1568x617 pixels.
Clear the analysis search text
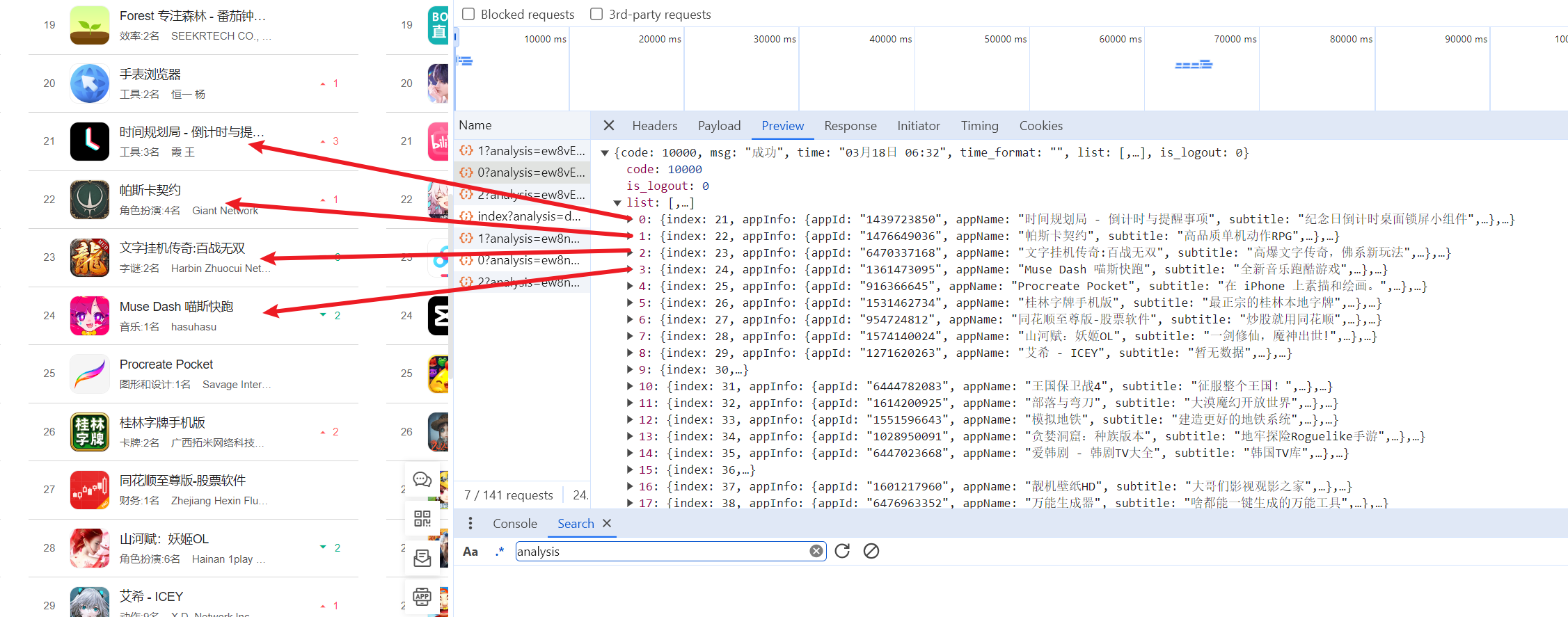tap(816, 551)
